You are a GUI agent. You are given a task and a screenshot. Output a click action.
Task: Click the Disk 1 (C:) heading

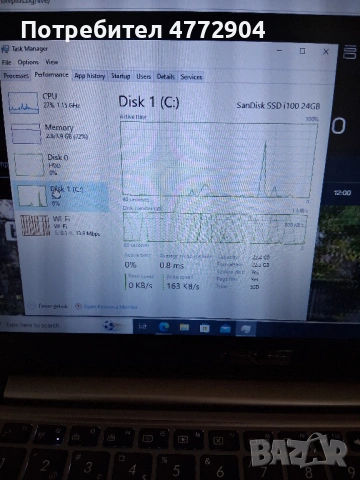tap(149, 102)
